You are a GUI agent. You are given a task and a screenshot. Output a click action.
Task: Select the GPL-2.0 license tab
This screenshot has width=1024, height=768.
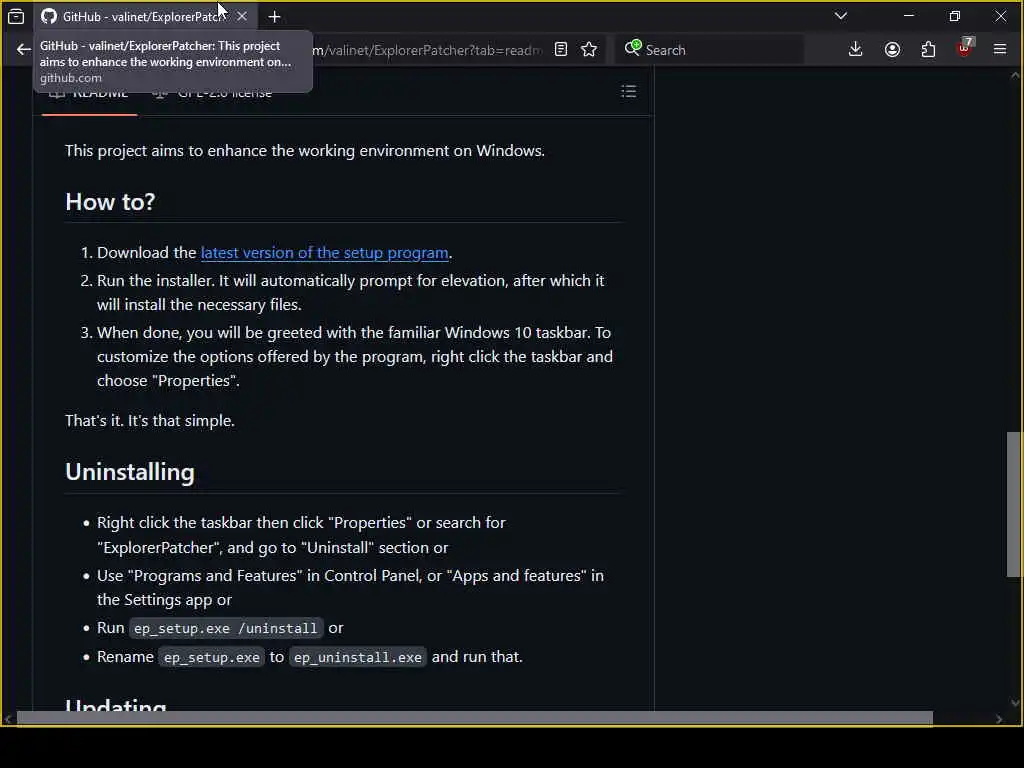click(213, 93)
